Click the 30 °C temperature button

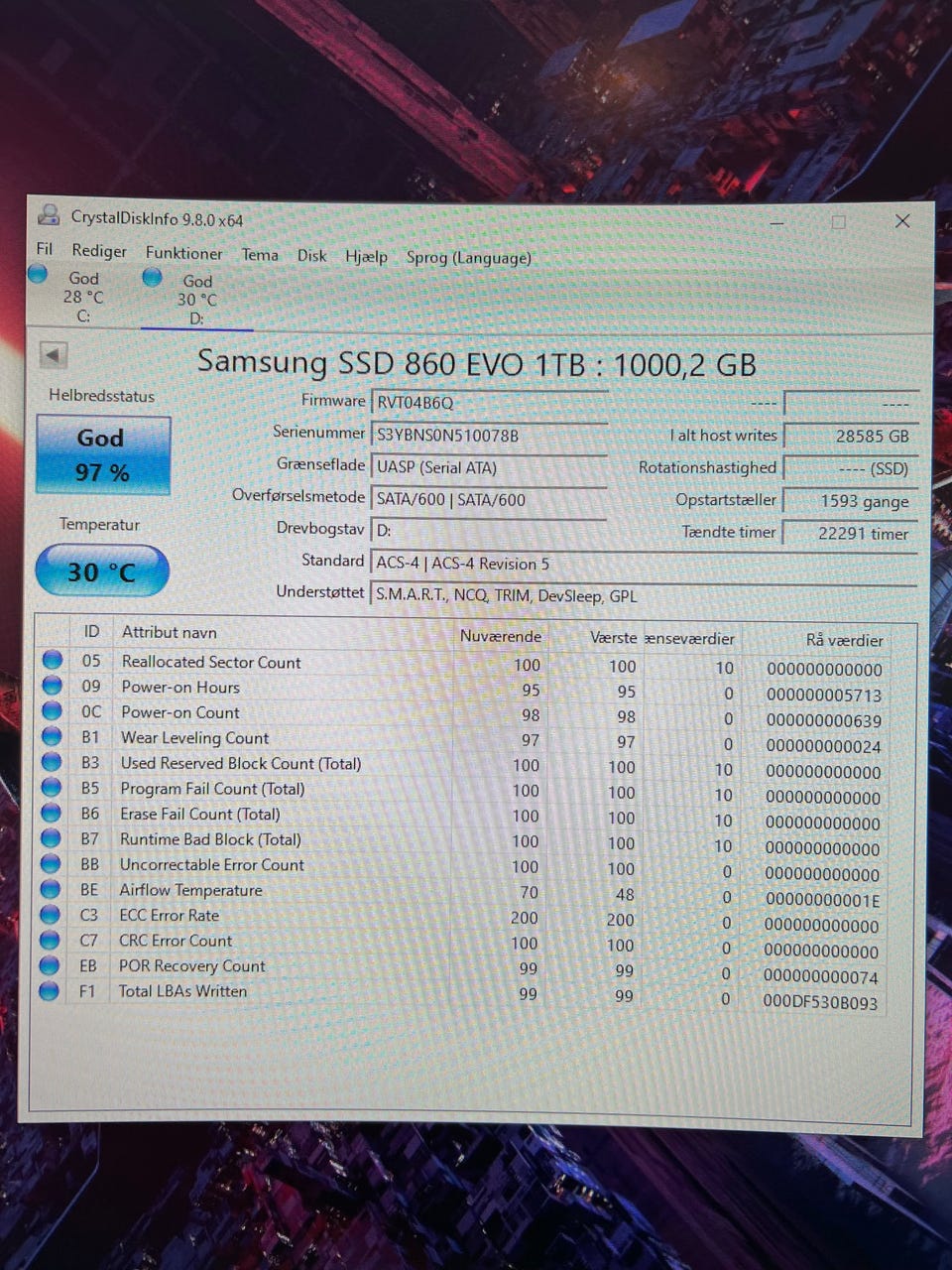(x=102, y=571)
